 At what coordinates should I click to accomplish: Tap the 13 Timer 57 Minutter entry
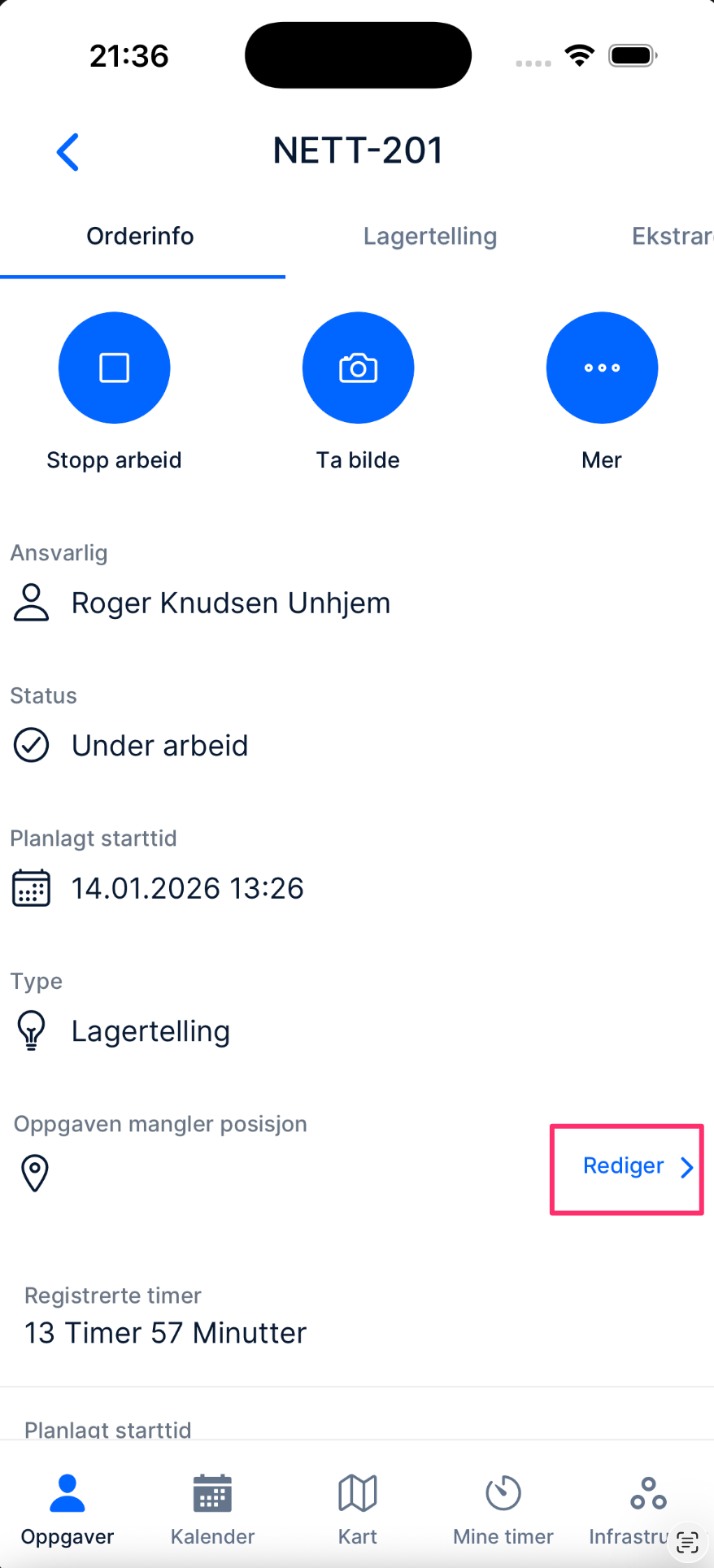point(166,1333)
